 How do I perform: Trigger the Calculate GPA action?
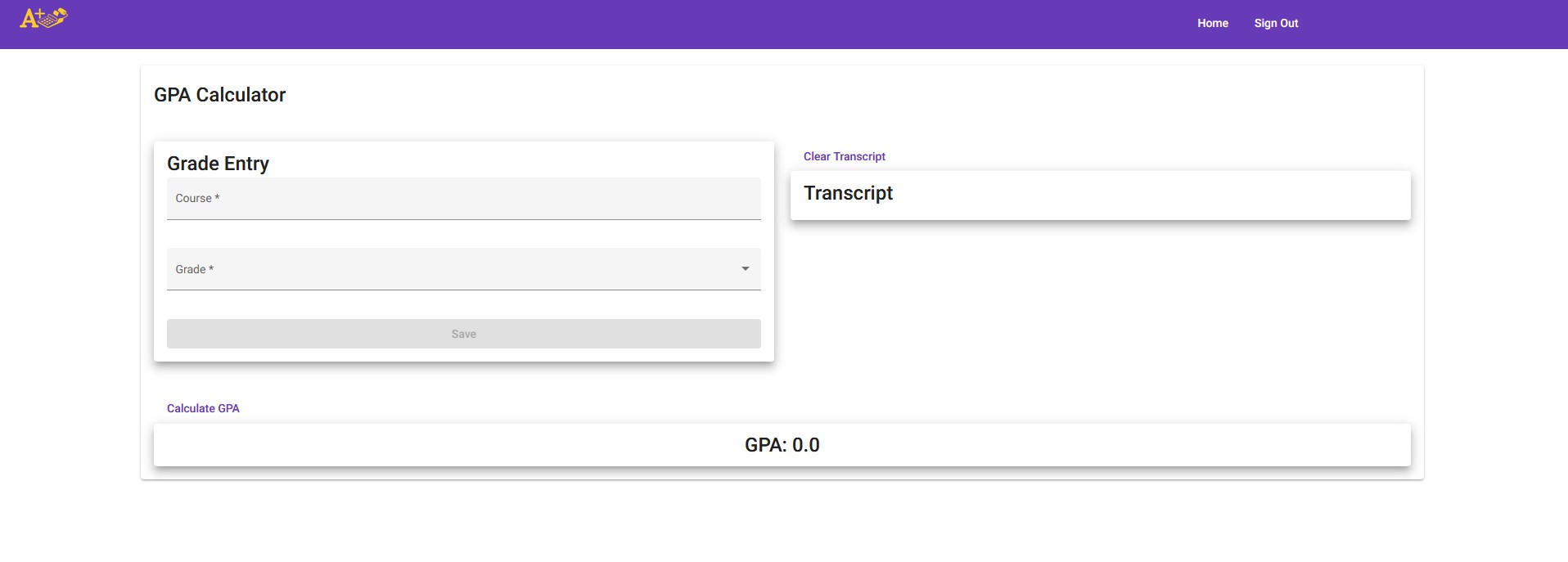(x=202, y=407)
